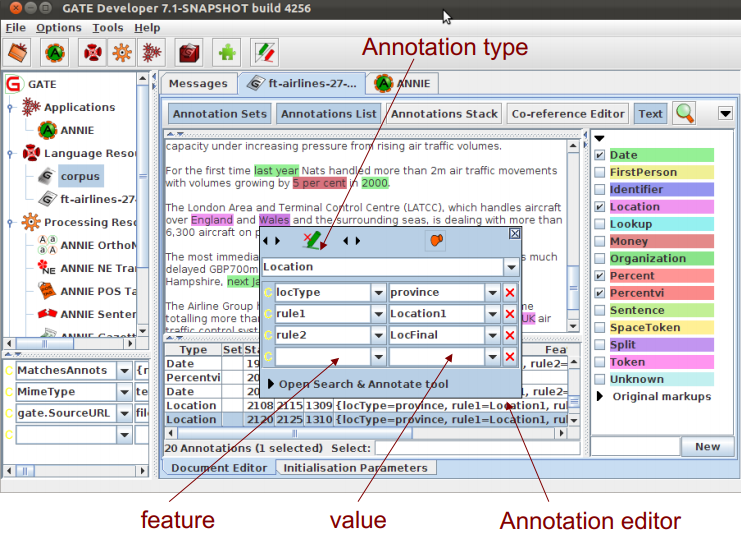Open the plugin manager puzzle icon
Screen dimensions: 747x548
coord(227,52)
